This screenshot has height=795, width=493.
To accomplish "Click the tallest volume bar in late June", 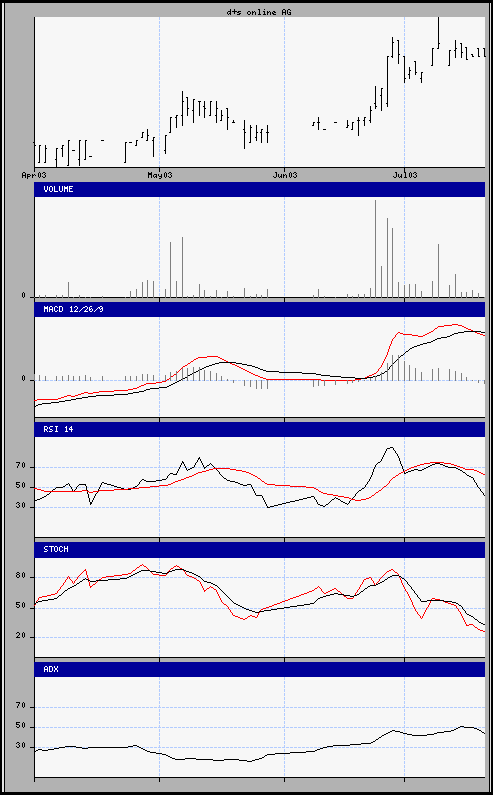I will pos(376,248).
